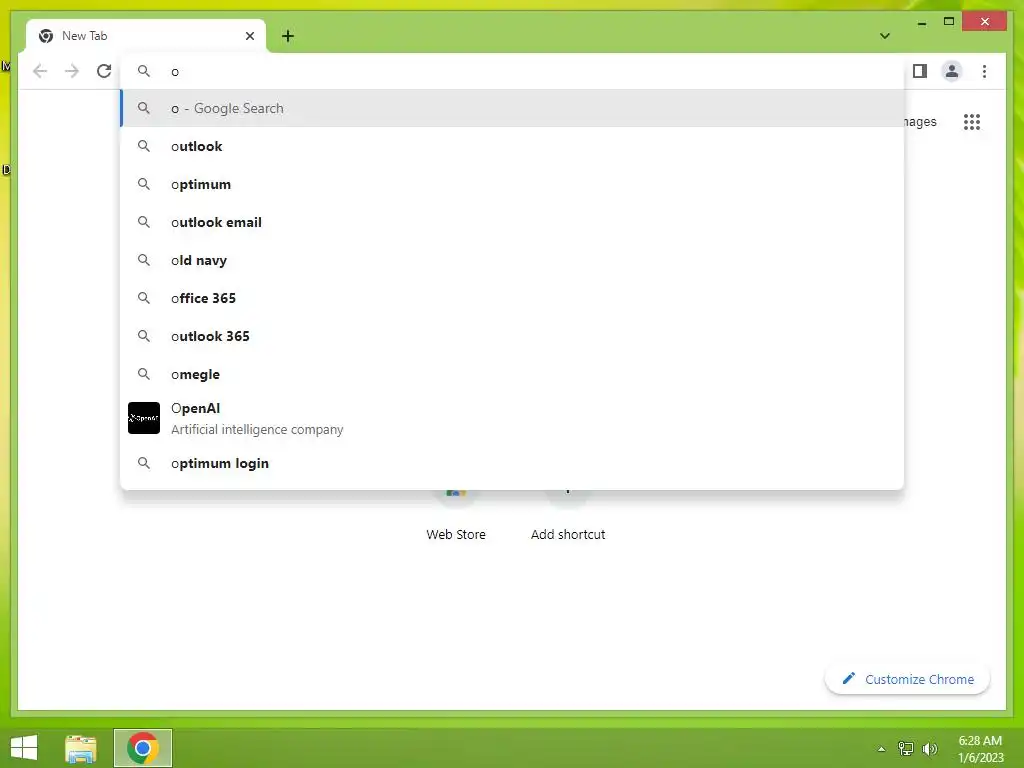Choose the 'outlook 365' suggestion
The height and width of the screenshot is (768, 1024).
point(512,336)
